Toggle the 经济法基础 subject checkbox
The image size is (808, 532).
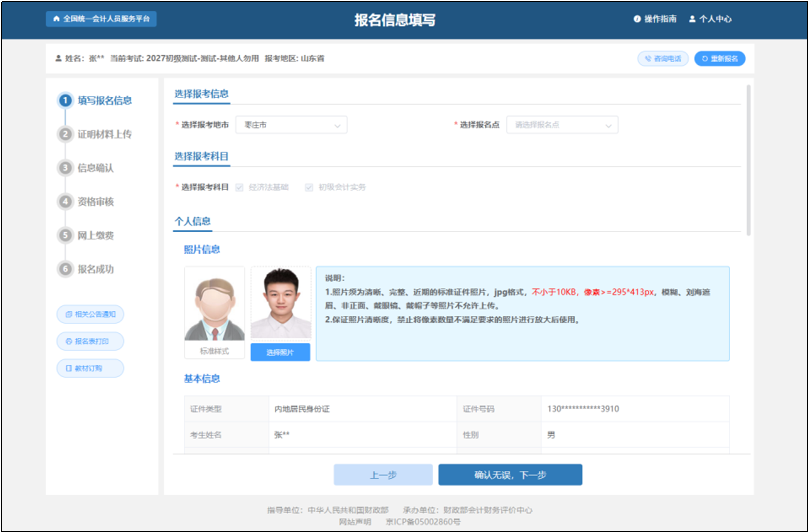click(x=239, y=187)
